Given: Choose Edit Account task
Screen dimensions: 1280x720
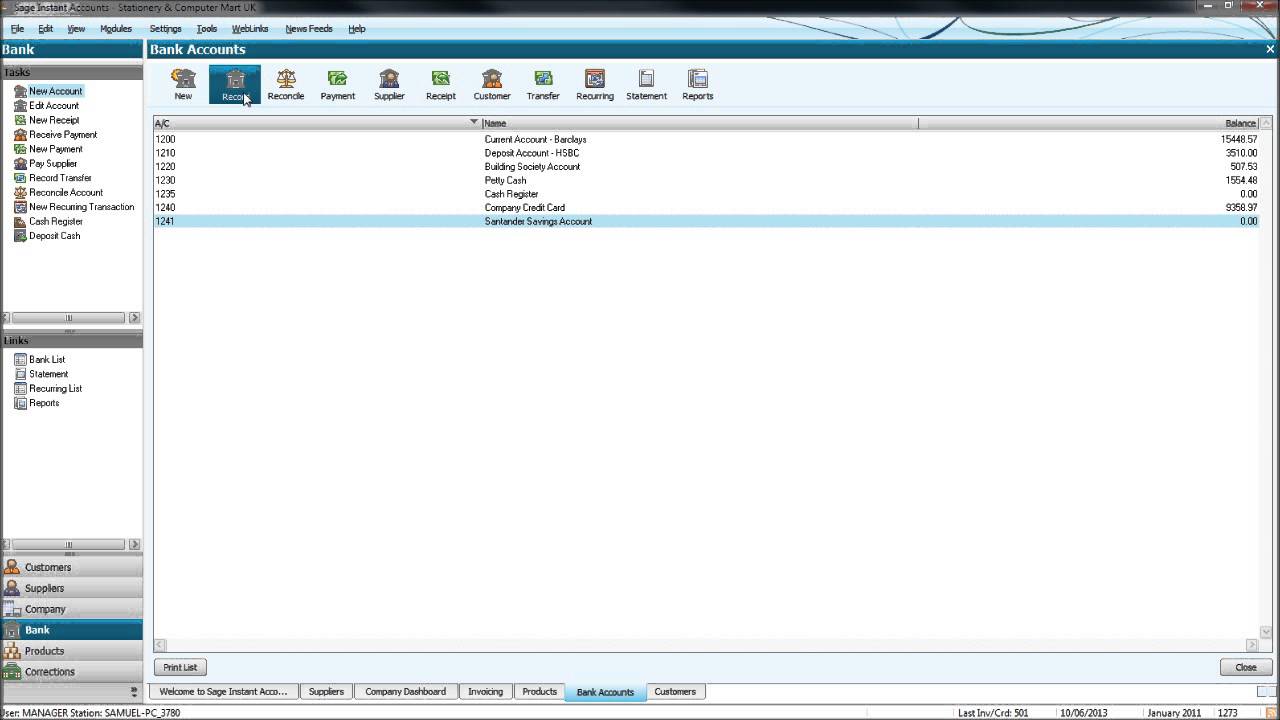Looking at the screenshot, I should click(x=53, y=106).
